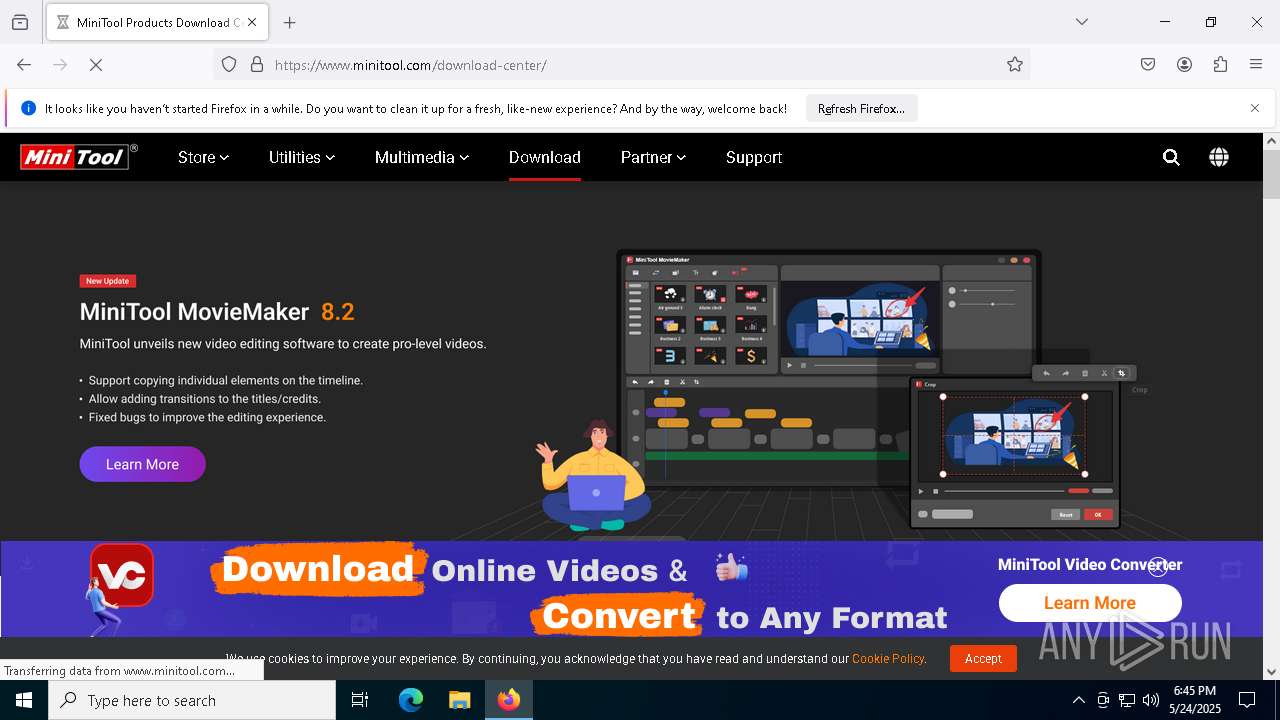Accept the cookie notice
Screen dimensions: 1280x720
tap(983, 658)
